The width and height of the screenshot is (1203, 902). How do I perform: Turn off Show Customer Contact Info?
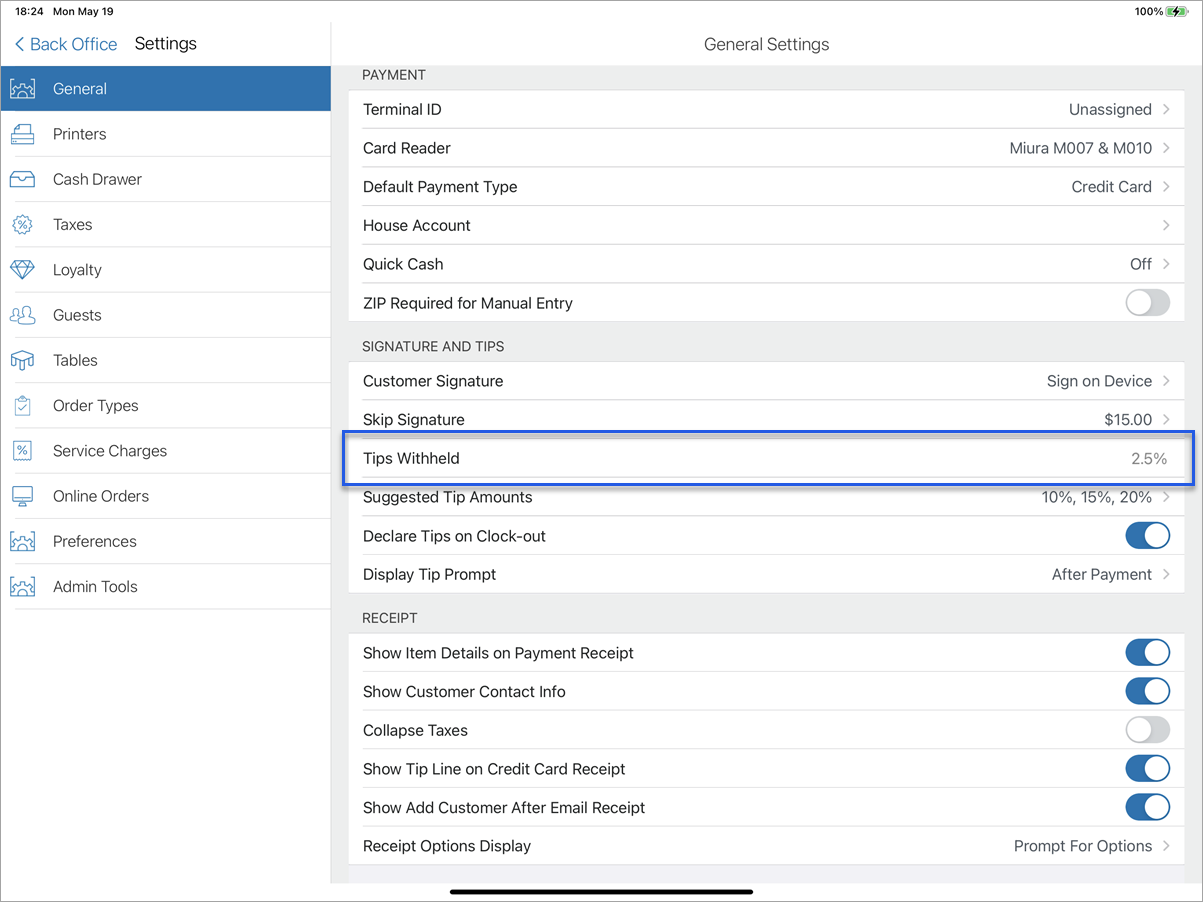(x=1147, y=692)
